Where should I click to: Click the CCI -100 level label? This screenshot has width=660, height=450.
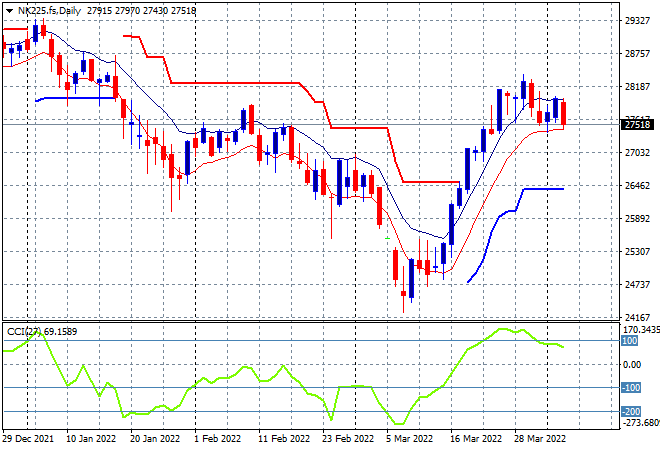point(631,388)
